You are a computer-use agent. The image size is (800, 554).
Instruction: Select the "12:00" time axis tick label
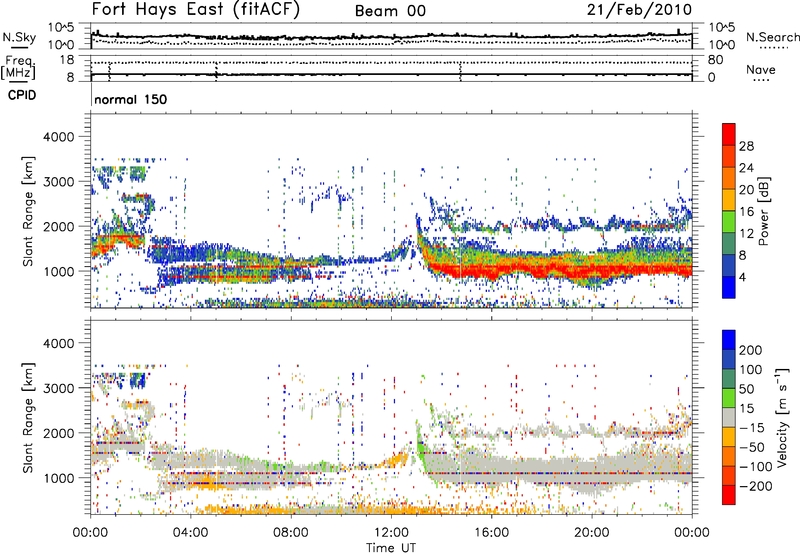pos(391,533)
